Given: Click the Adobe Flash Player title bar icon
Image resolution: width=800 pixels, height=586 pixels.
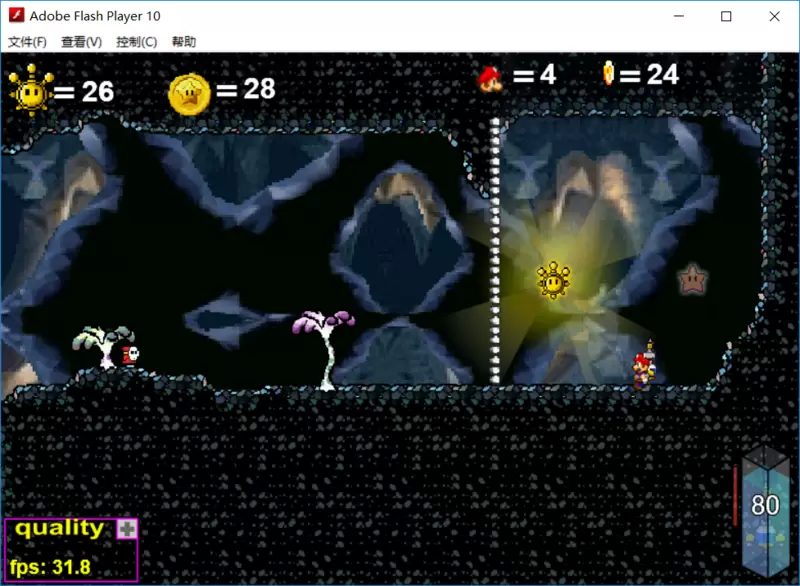Looking at the screenshot, I should pos(16,15).
